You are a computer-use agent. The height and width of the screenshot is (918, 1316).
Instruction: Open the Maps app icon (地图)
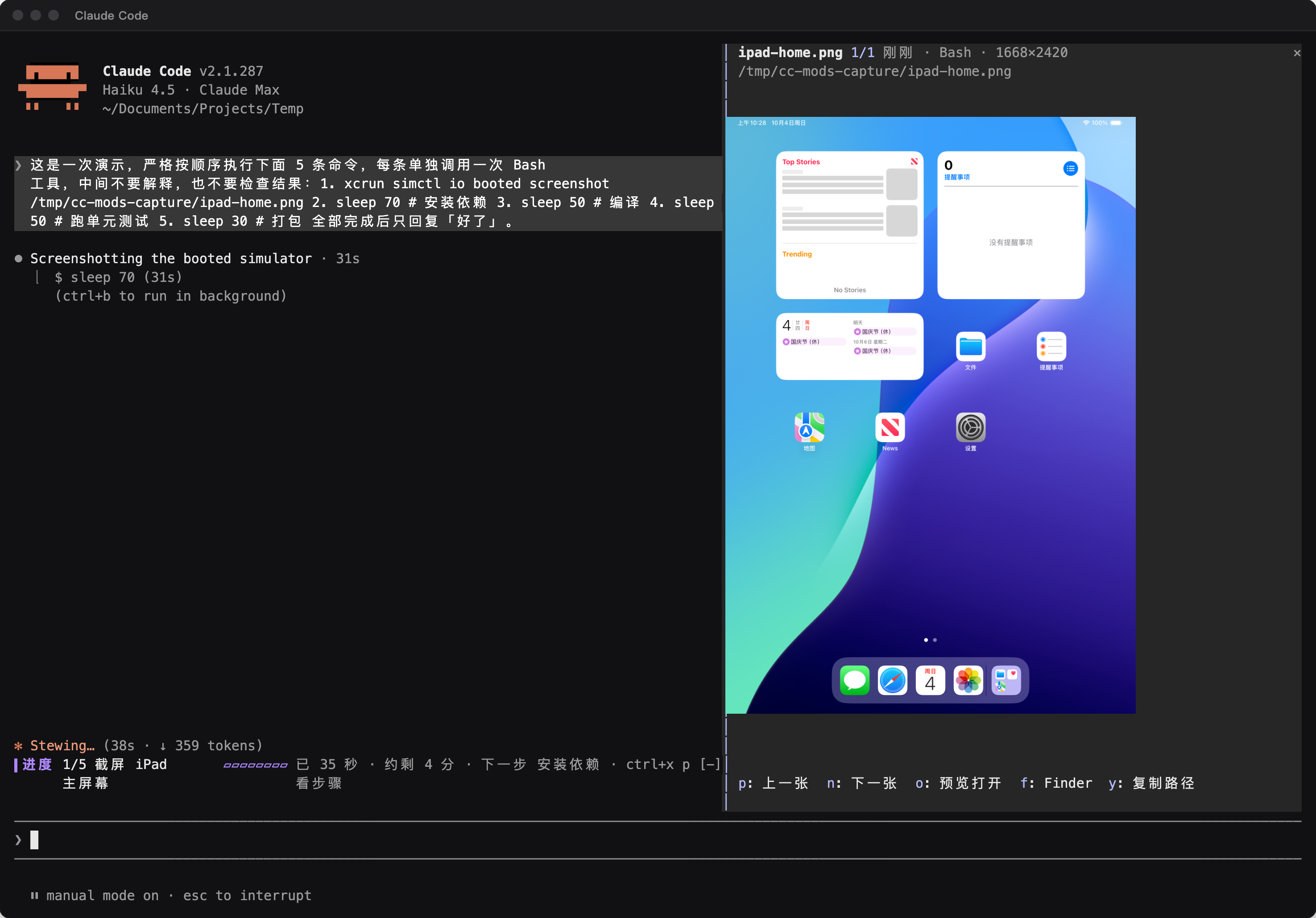809,427
